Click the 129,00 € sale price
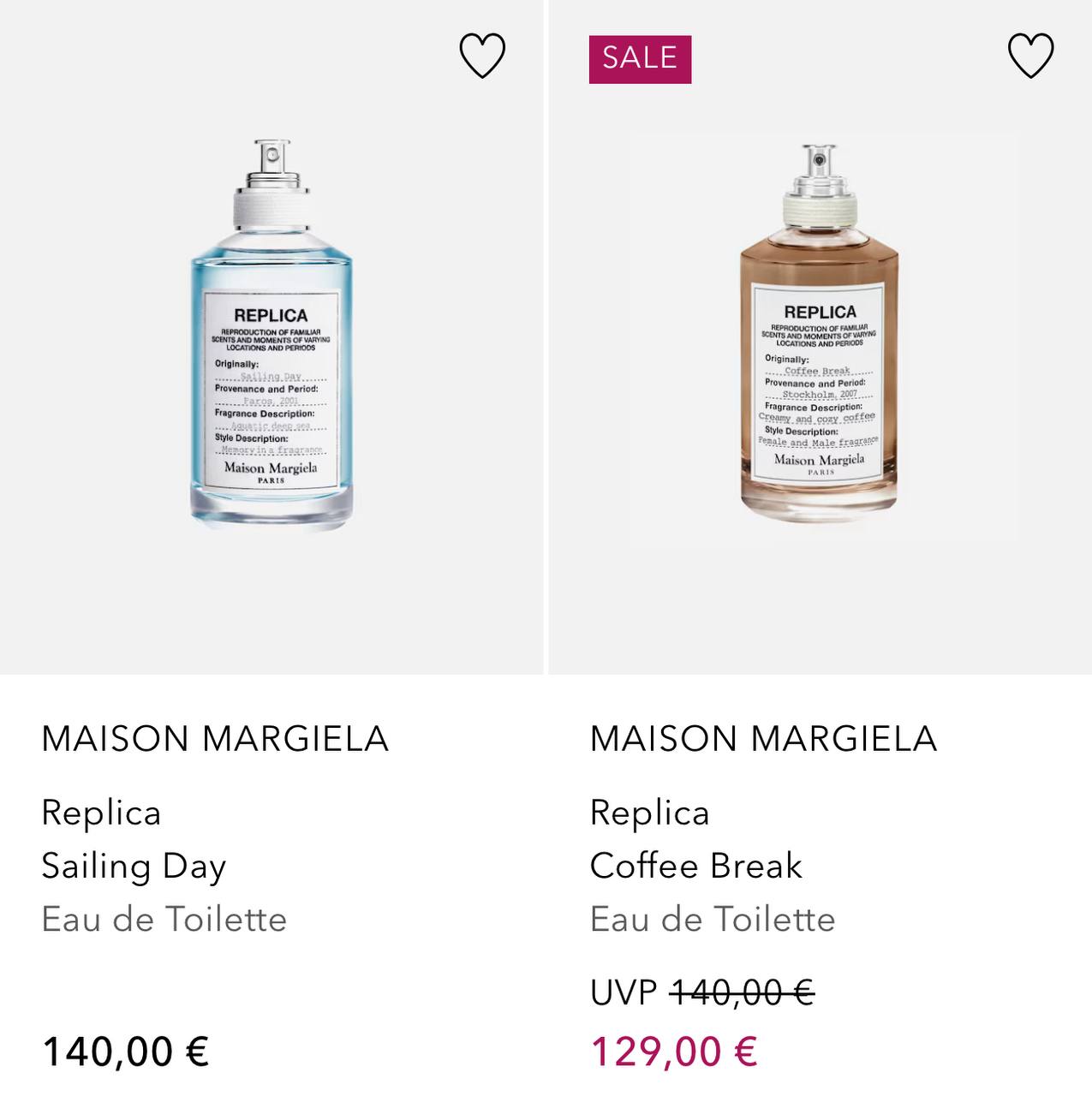This screenshot has height=1096, width=1092. click(673, 1051)
